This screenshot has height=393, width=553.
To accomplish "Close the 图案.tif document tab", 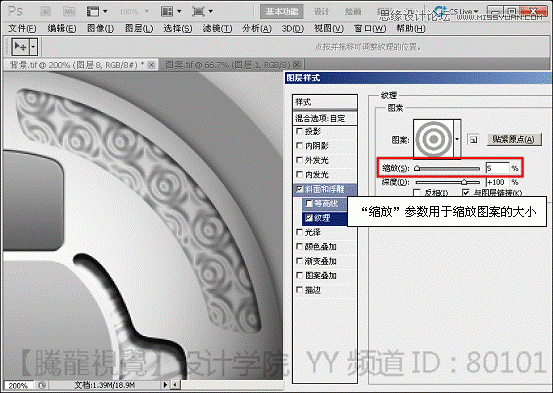I will click(x=297, y=65).
